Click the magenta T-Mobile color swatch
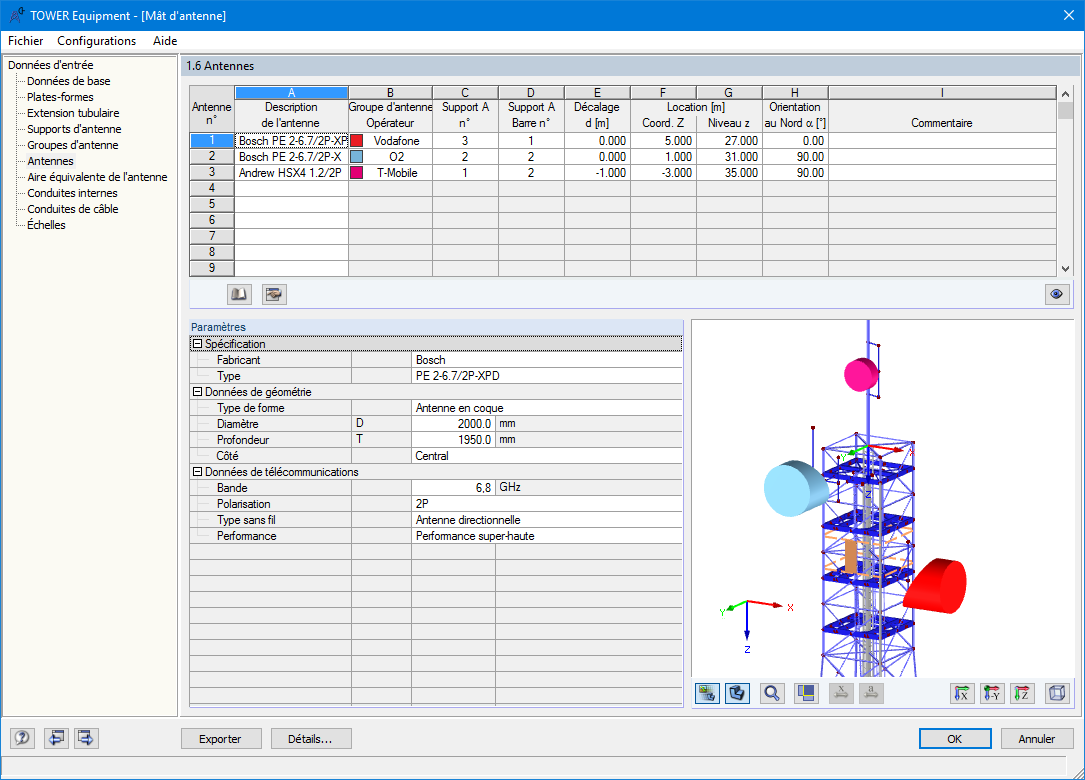Image resolution: width=1085 pixels, height=780 pixels. pyautogui.click(x=356, y=172)
